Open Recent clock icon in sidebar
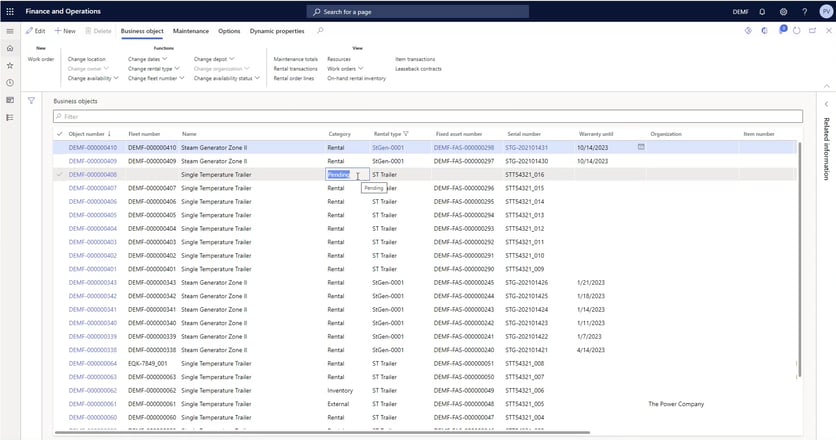The image size is (836, 440). coord(10,83)
